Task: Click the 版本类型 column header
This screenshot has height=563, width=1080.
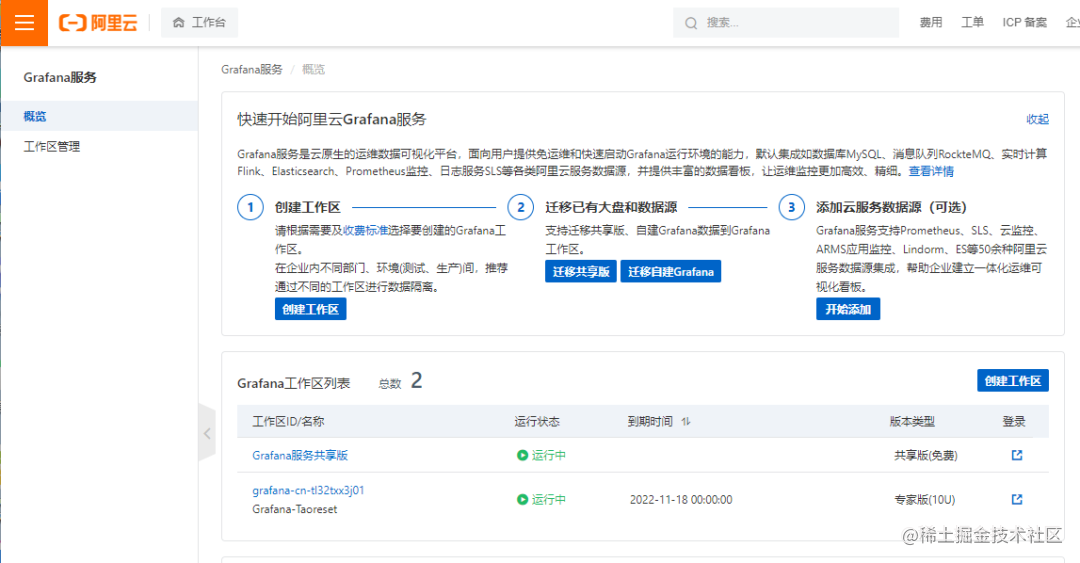Action: click(912, 422)
